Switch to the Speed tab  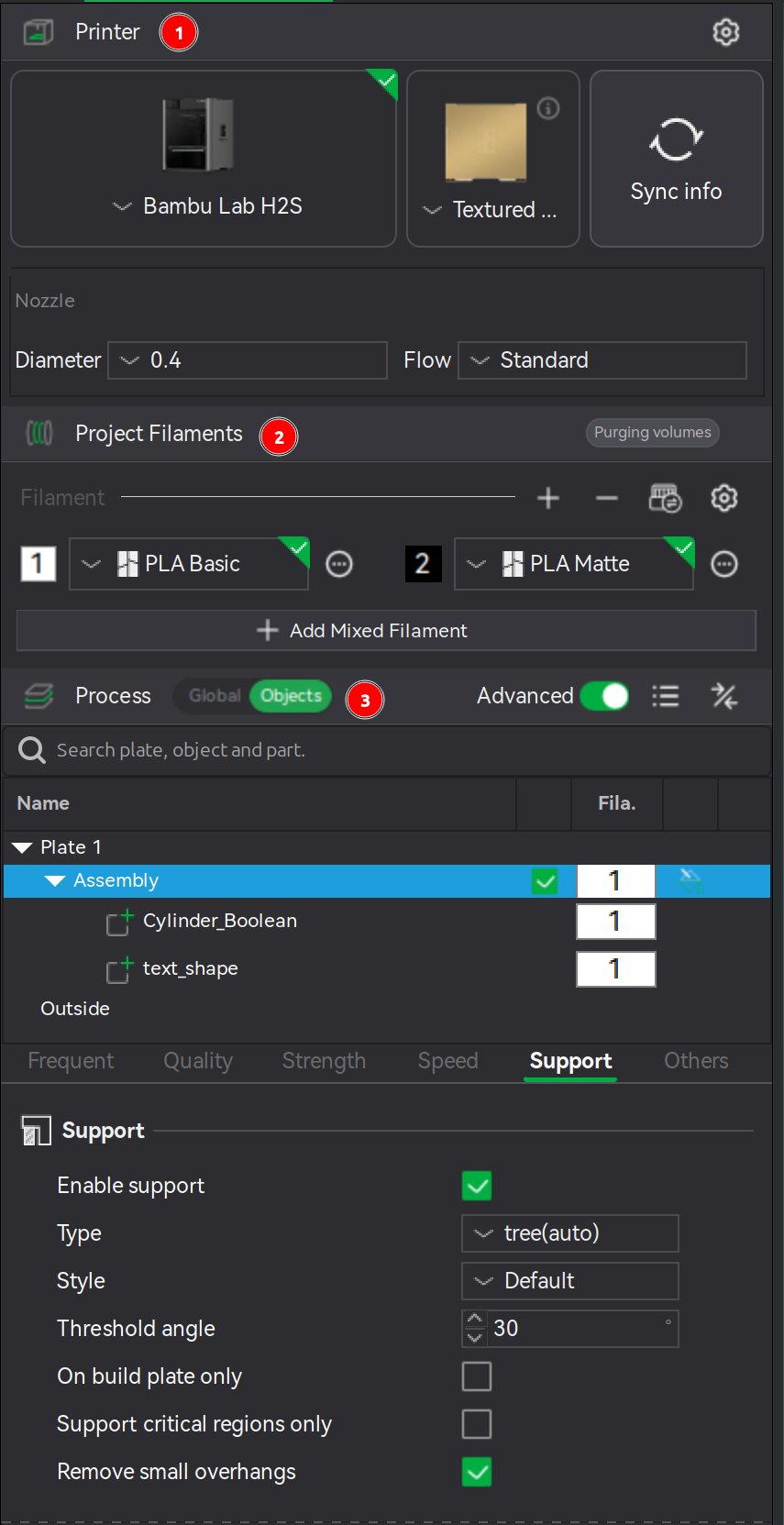tap(447, 1061)
